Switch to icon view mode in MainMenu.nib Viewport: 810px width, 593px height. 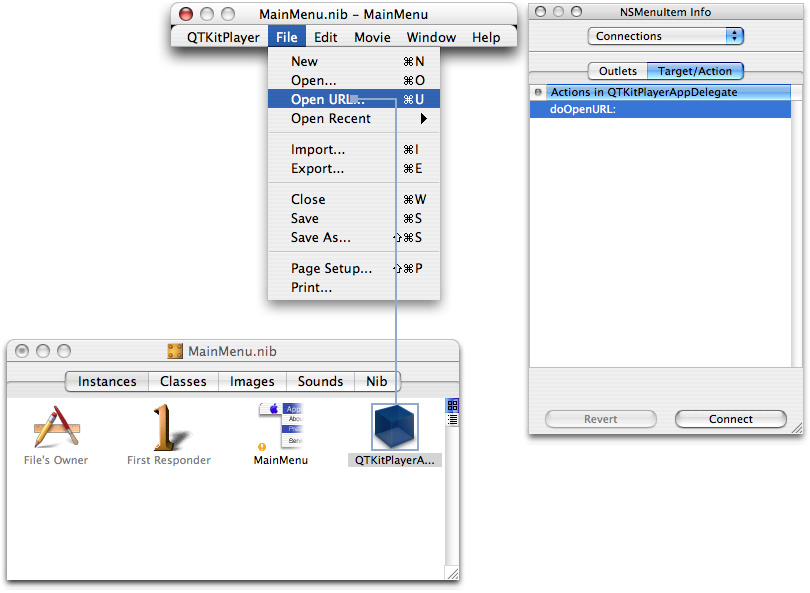[x=452, y=405]
